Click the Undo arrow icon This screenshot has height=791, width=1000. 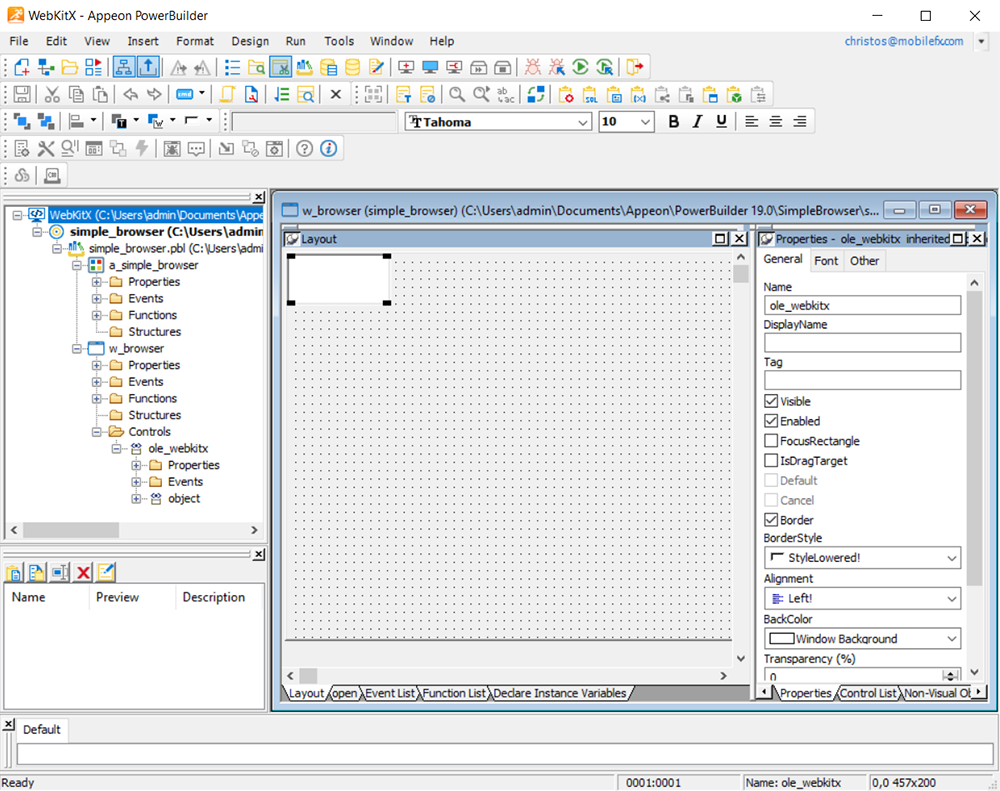click(130, 95)
